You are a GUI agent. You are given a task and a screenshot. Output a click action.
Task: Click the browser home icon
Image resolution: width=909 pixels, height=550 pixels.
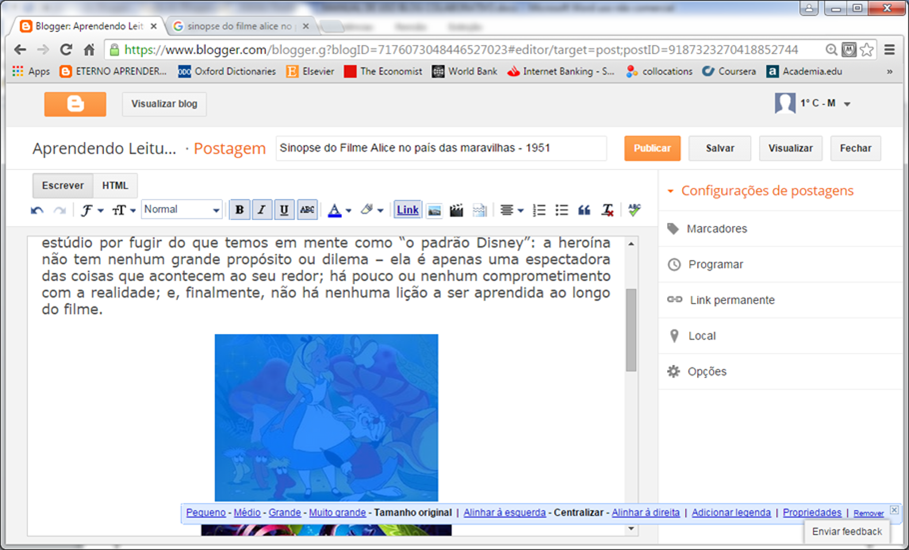tap(89, 50)
